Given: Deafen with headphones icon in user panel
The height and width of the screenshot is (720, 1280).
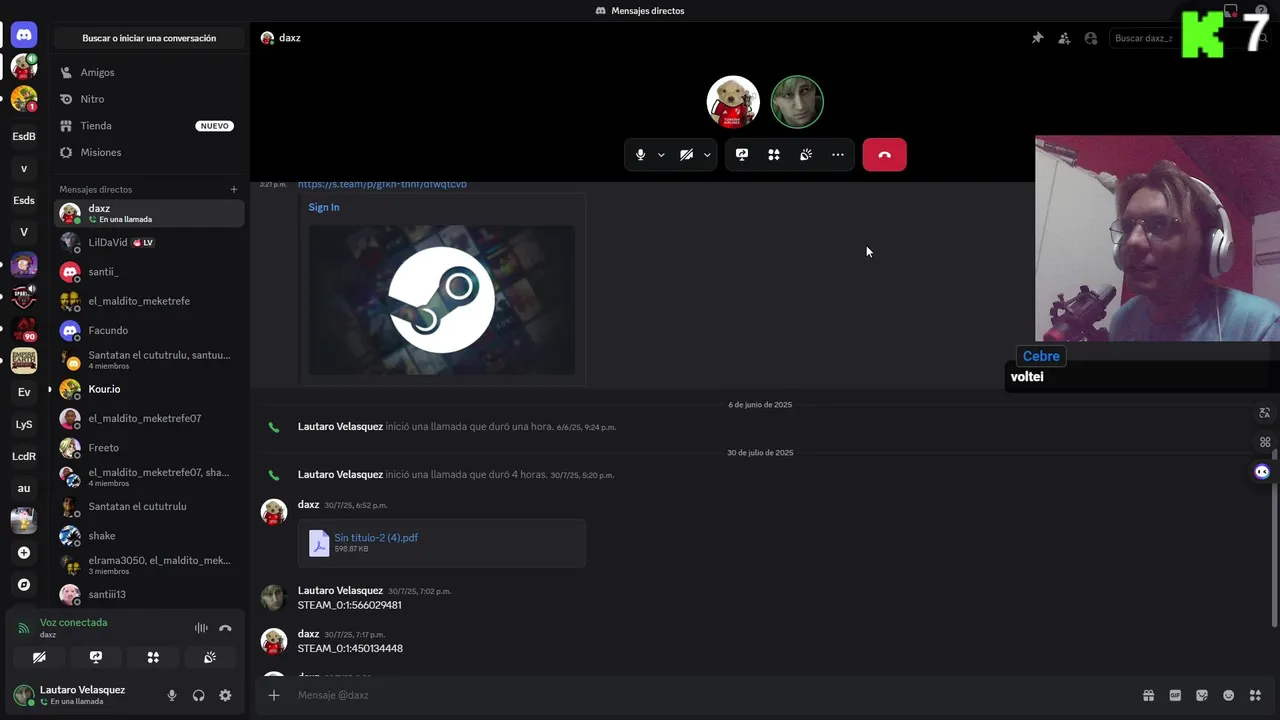Looking at the screenshot, I should pyautogui.click(x=198, y=695).
